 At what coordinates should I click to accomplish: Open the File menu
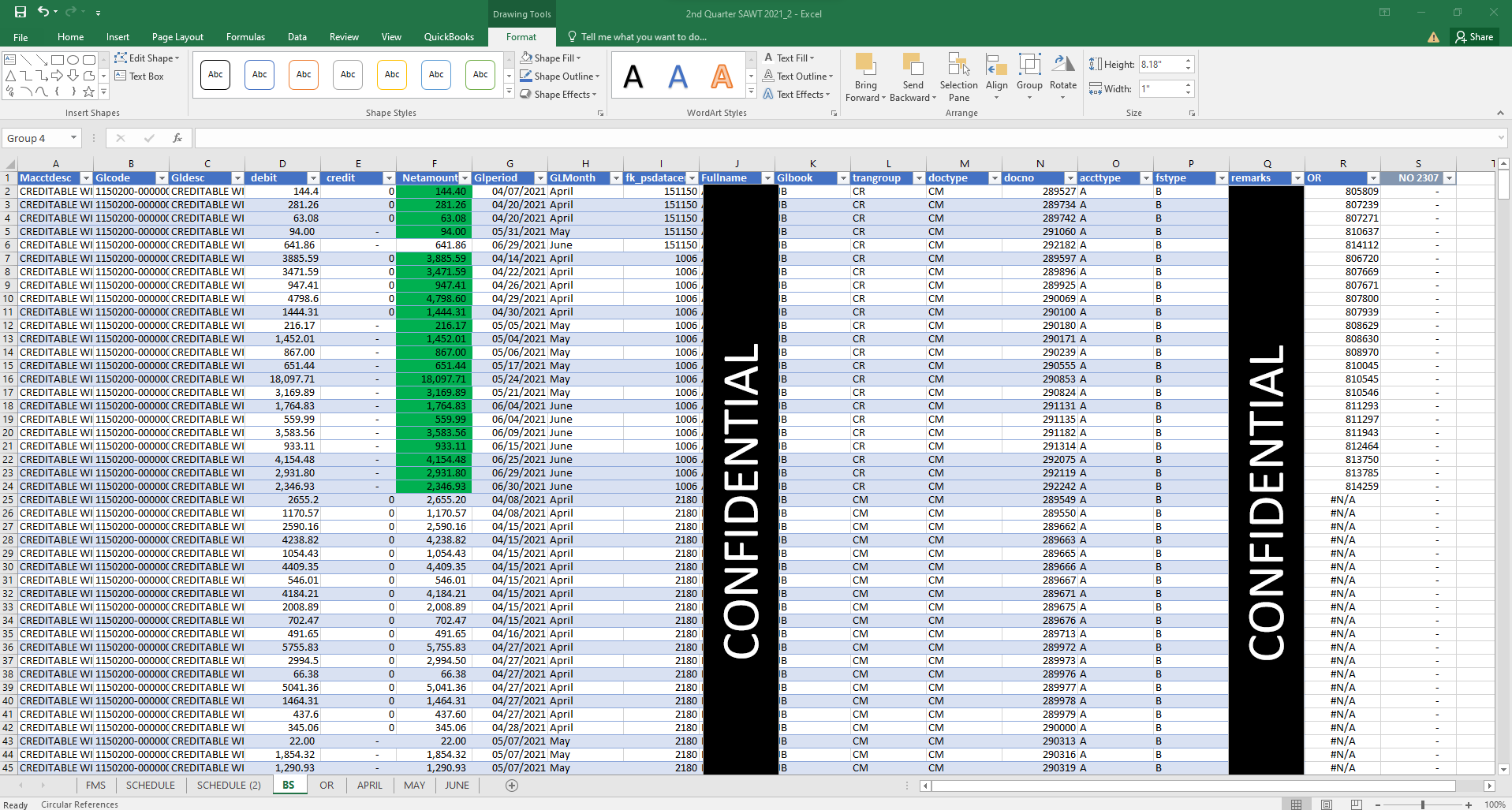coord(21,37)
